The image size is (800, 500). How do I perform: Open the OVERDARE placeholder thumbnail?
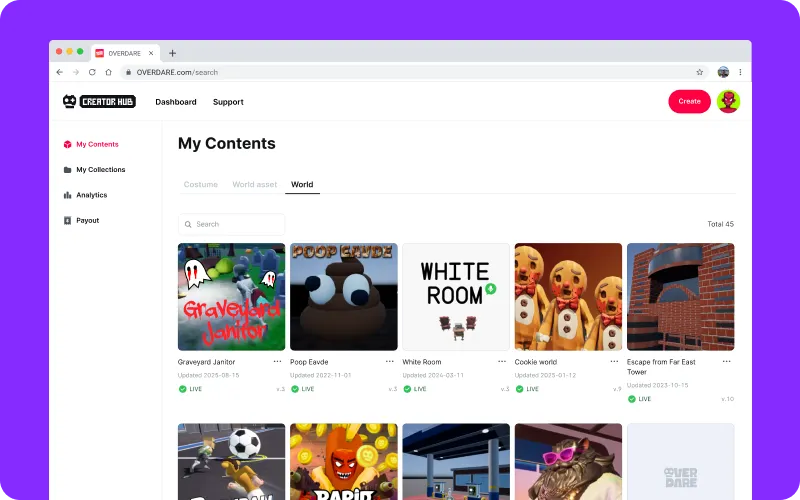point(680,462)
